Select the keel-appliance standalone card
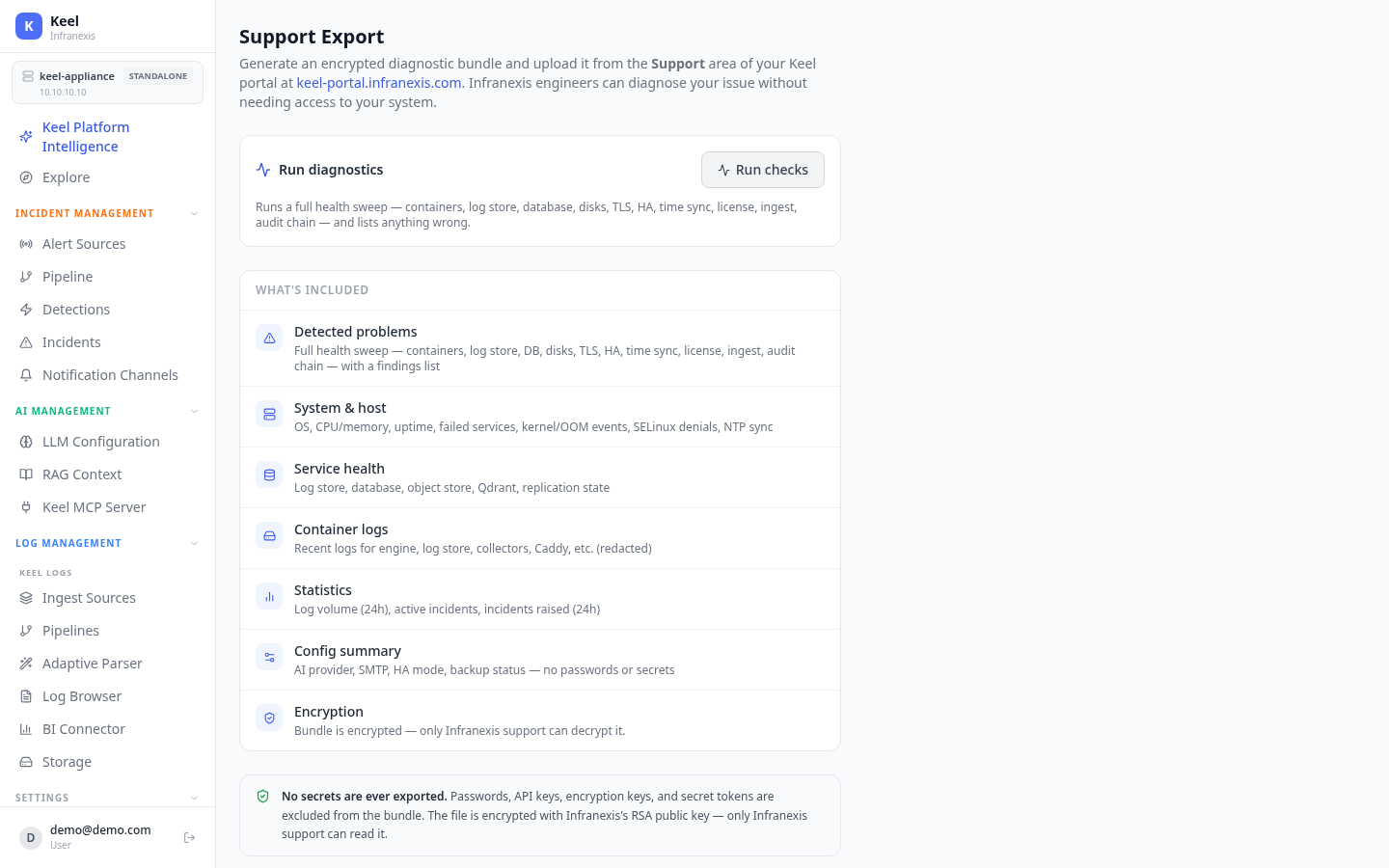The image size is (1389, 868). [107, 83]
